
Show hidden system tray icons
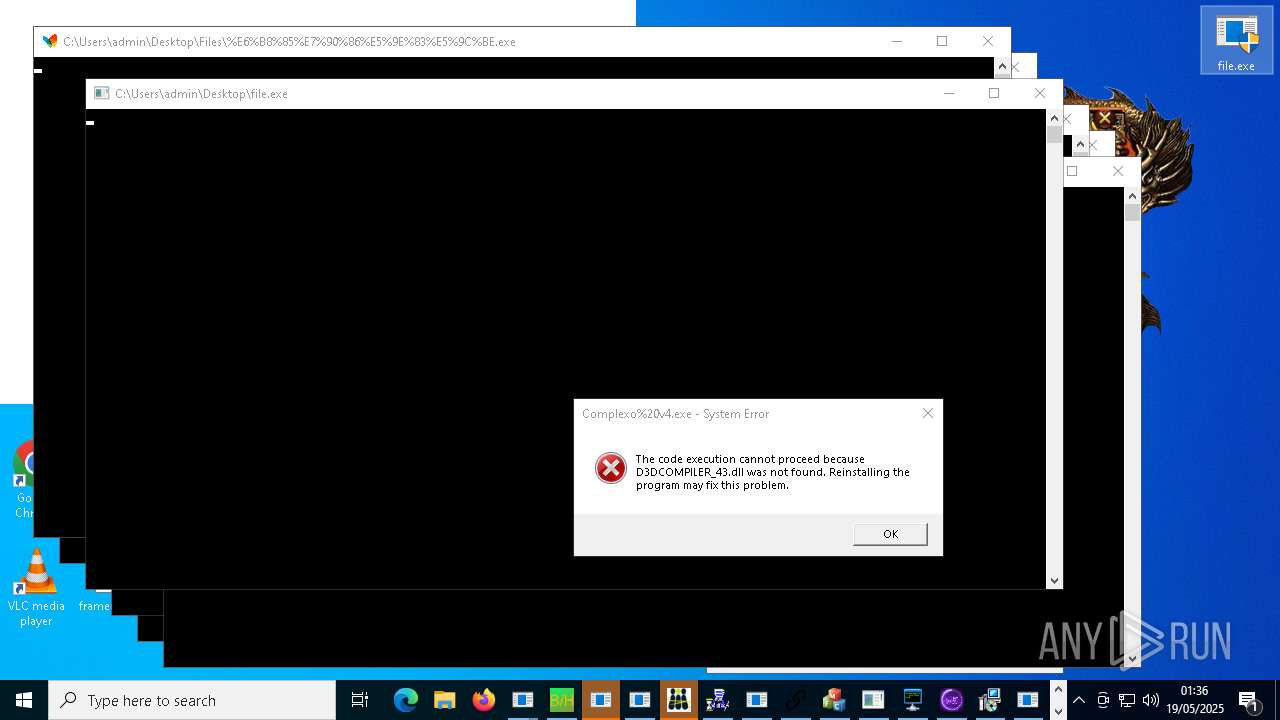click(x=1079, y=700)
